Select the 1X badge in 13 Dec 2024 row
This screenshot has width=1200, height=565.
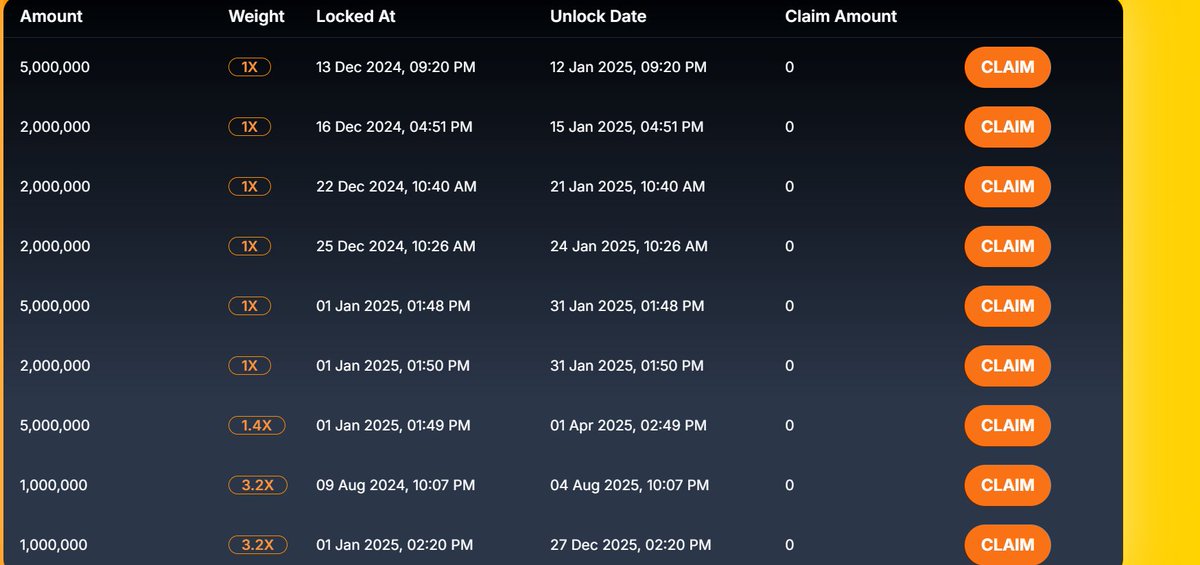(249, 67)
